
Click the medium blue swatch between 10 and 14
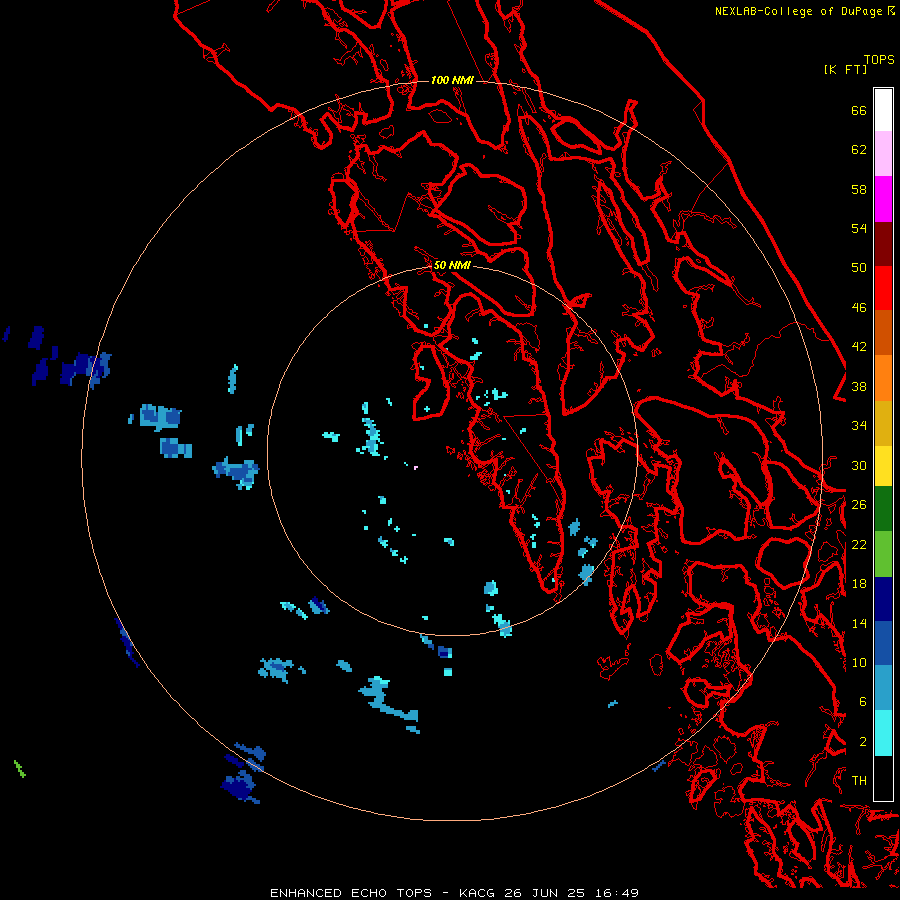click(x=883, y=643)
